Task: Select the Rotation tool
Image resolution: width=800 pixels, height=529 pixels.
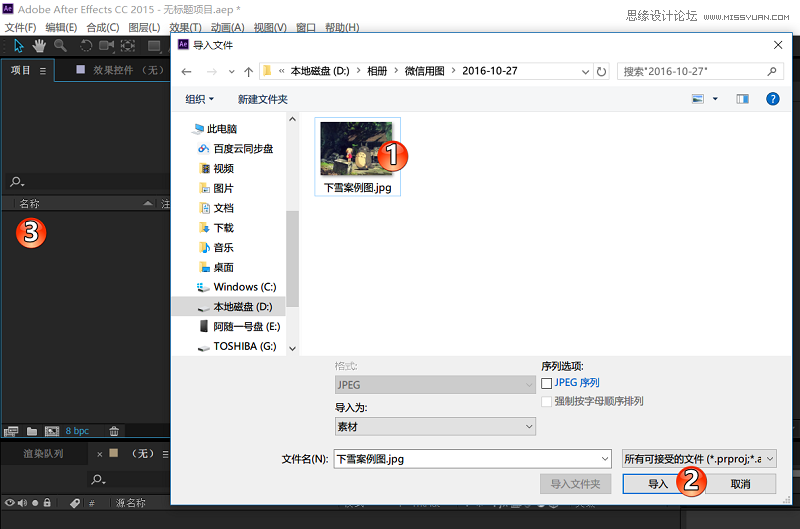Action: coord(86,46)
